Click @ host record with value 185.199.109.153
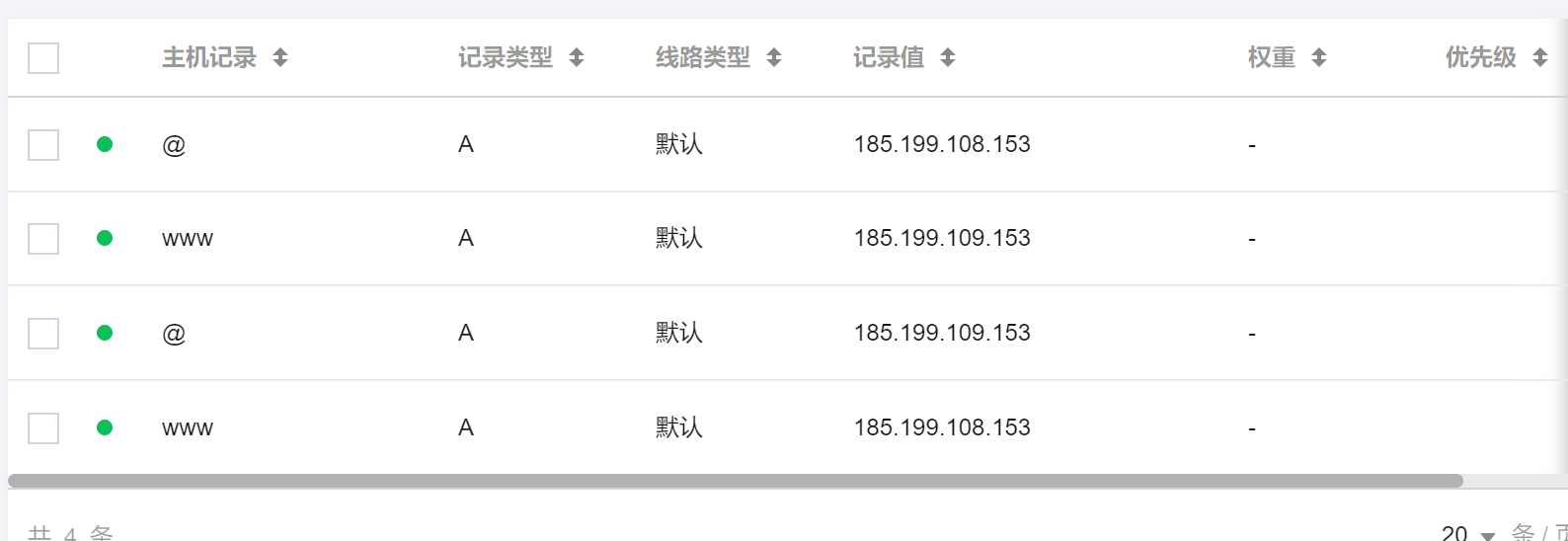The image size is (1568, 541). pos(174,334)
